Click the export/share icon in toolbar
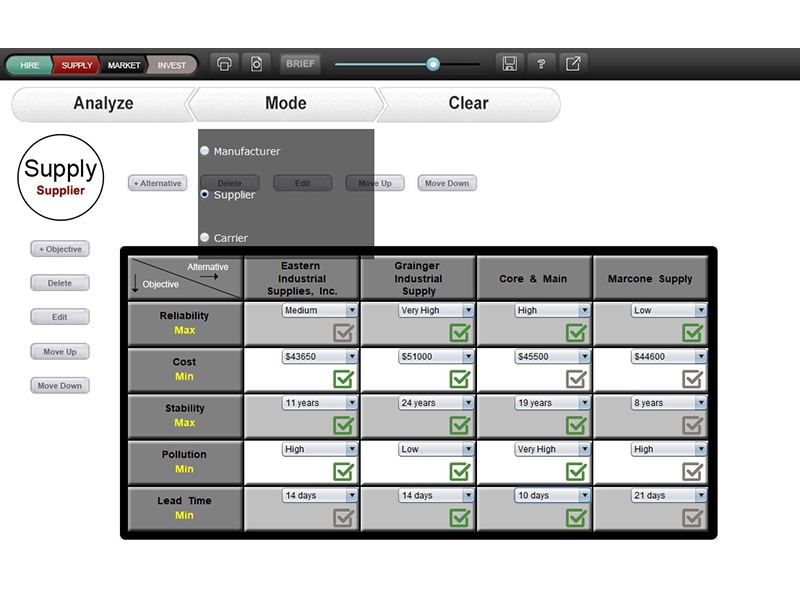The height and width of the screenshot is (600, 800). point(573,64)
